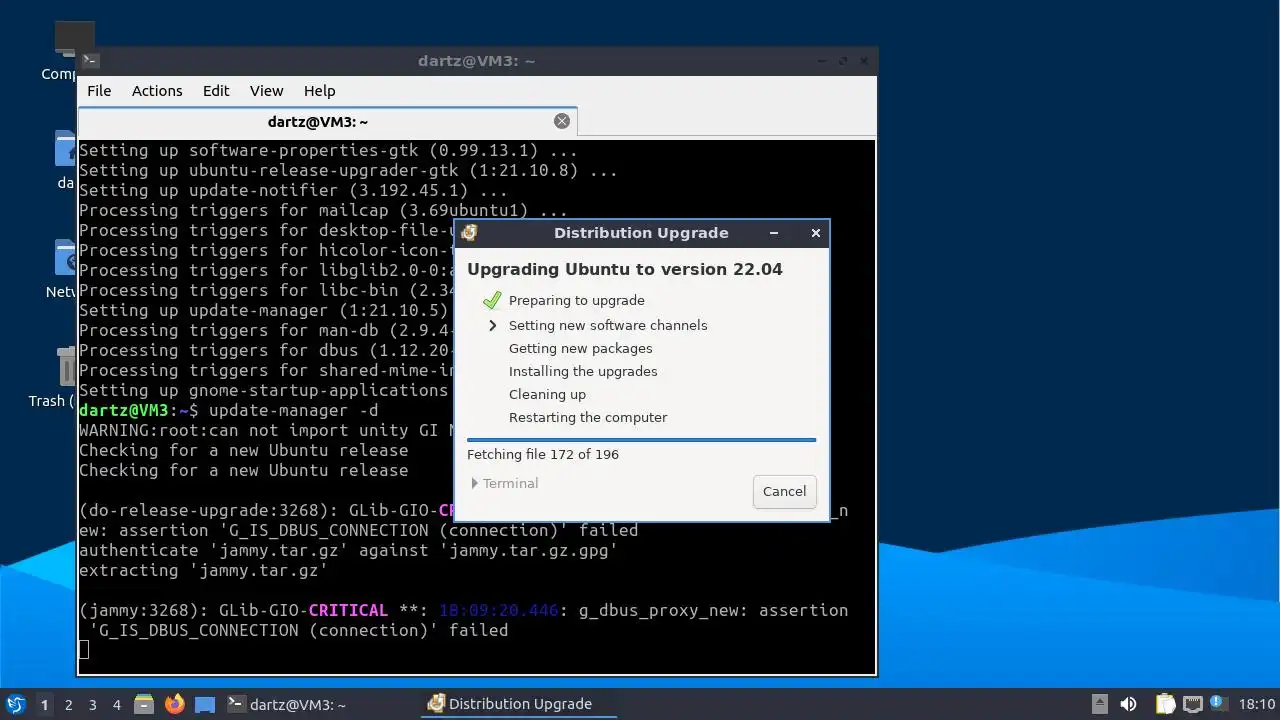Close the dartz@VM3 terminal tab
This screenshot has height=720, width=1280.
(562, 121)
